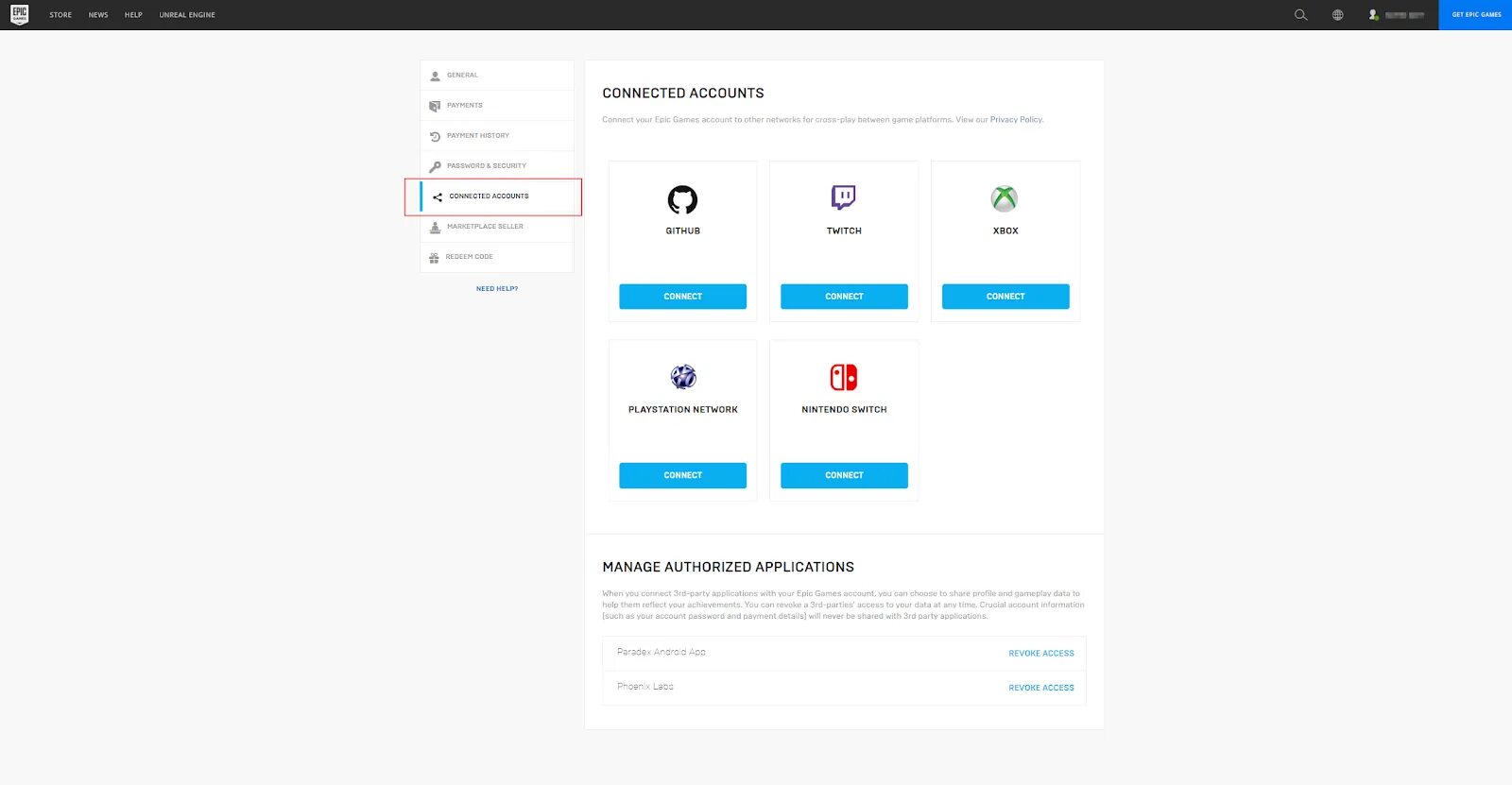
Task: Open Password & Security settings
Action: [x=497, y=166]
